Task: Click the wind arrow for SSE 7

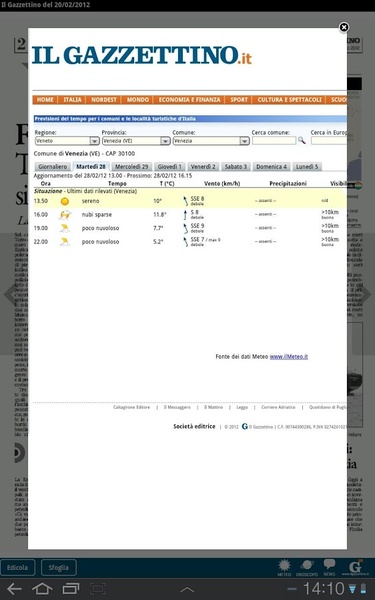Action: pos(186,242)
